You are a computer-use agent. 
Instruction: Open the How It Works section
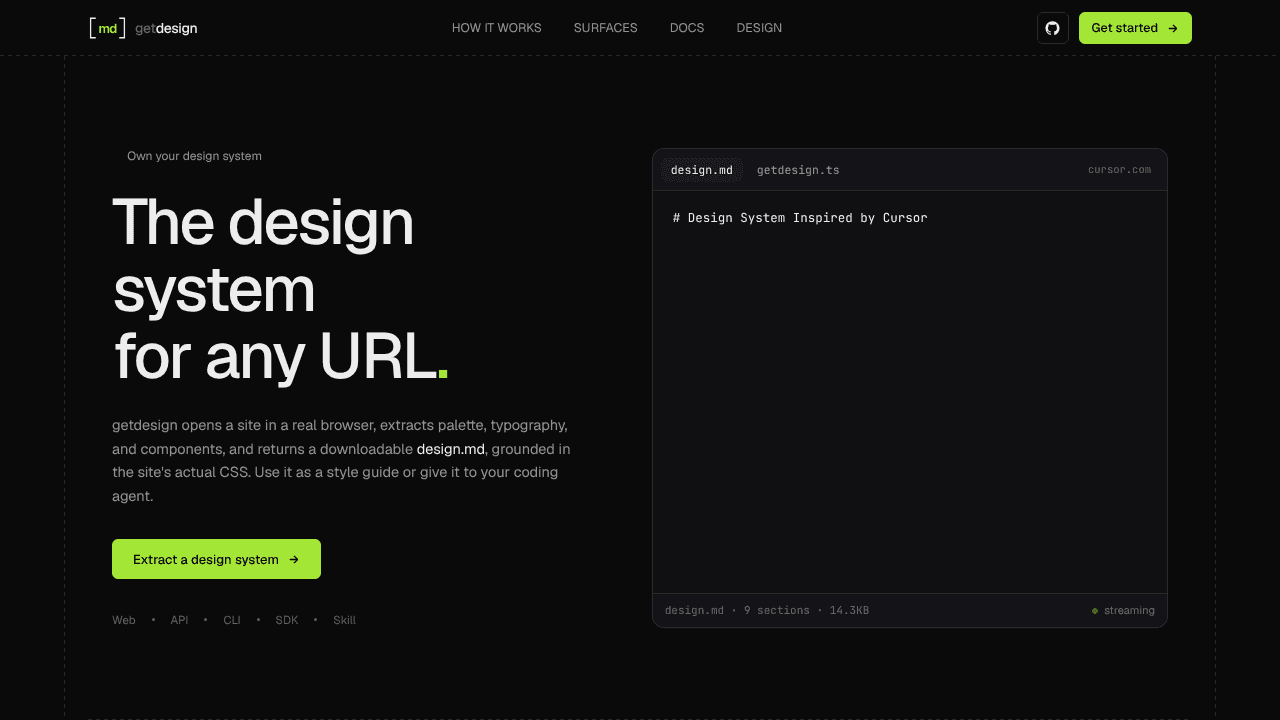pyautogui.click(x=497, y=28)
